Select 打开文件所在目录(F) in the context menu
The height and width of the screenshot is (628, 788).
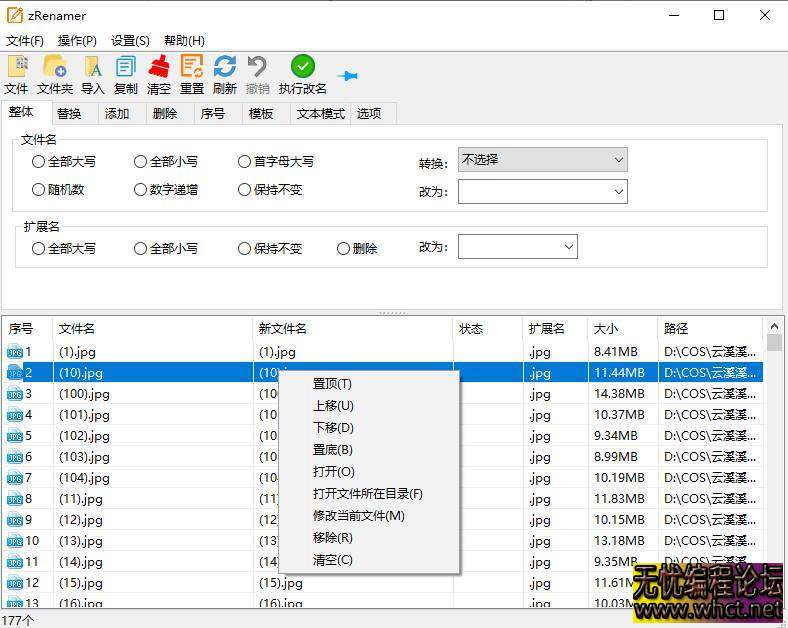(x=367, y=494)
